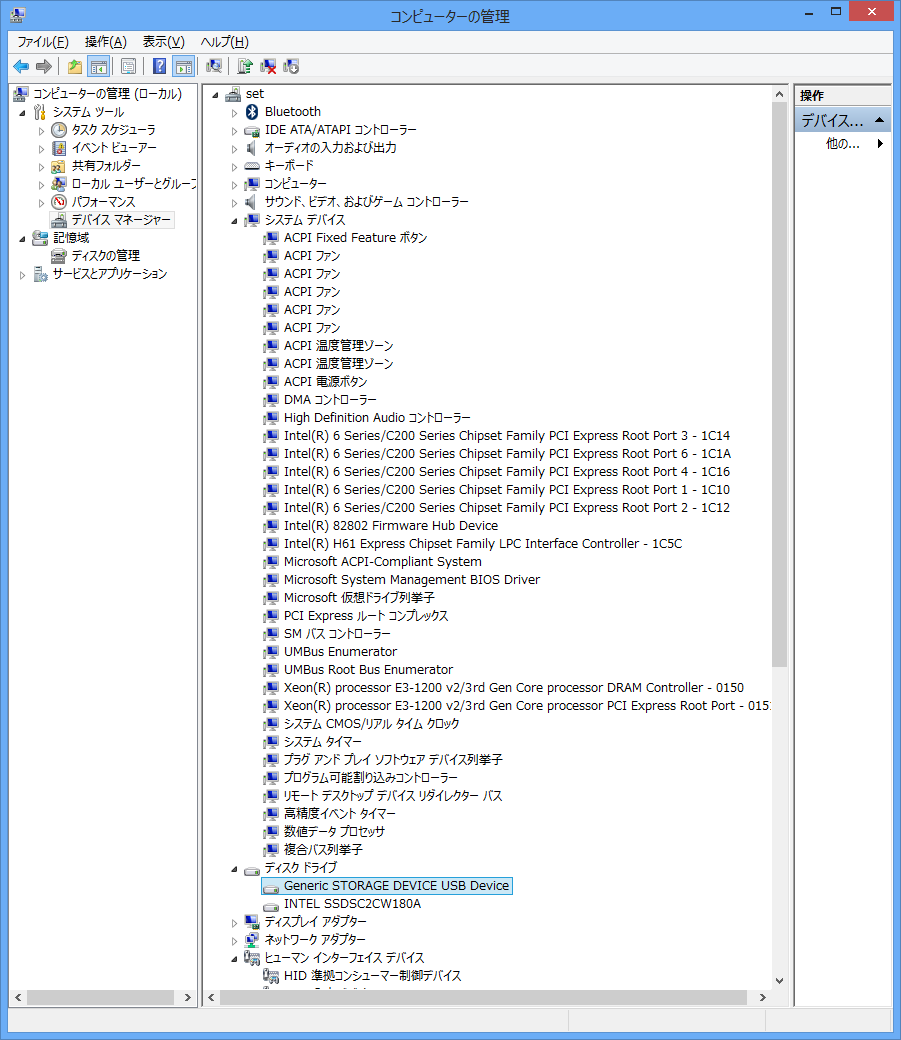Select ACPI Fixed Feature ボタン device
901x1040 pixels.
coord(355,237)
